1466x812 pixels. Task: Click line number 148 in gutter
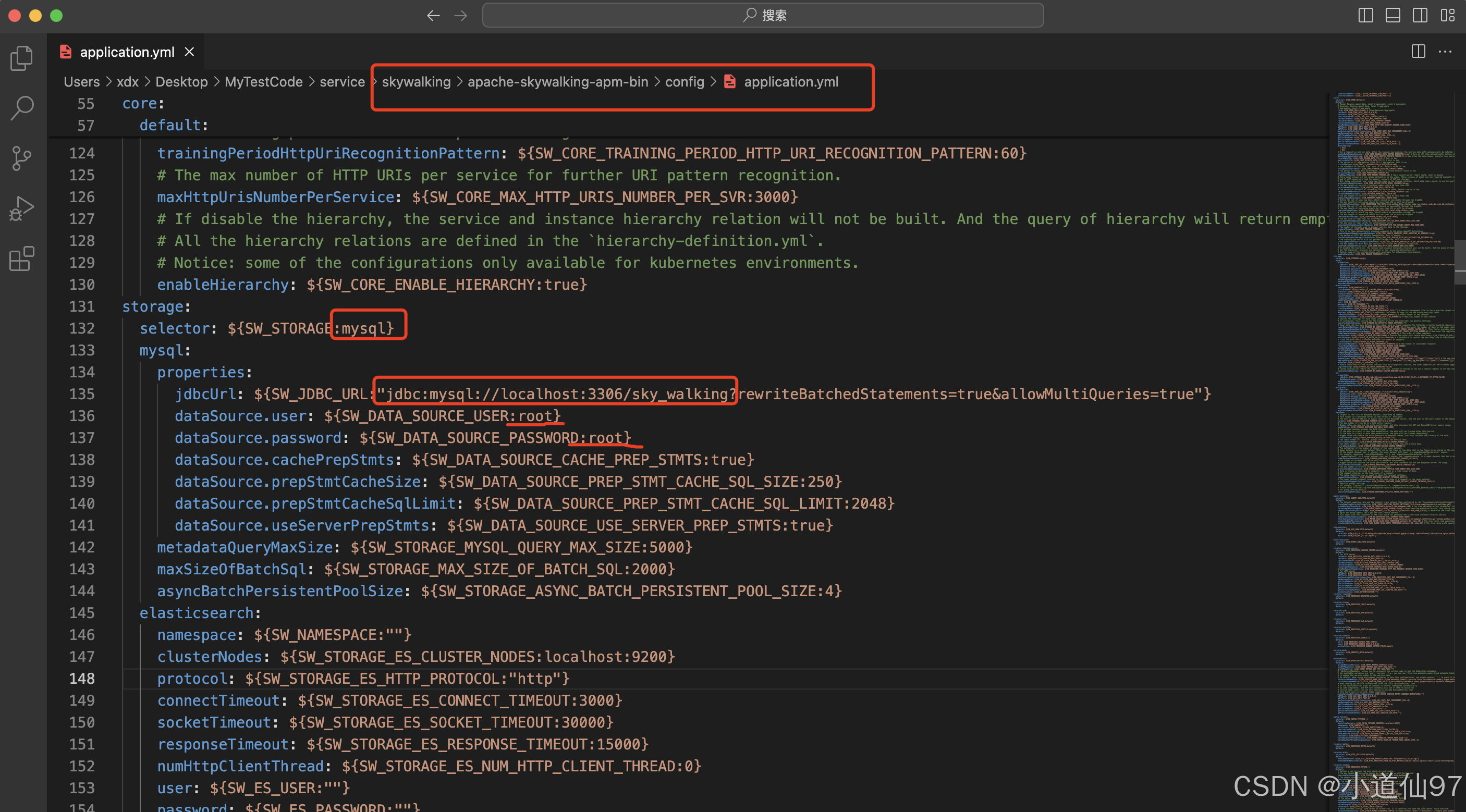point(82,678)
